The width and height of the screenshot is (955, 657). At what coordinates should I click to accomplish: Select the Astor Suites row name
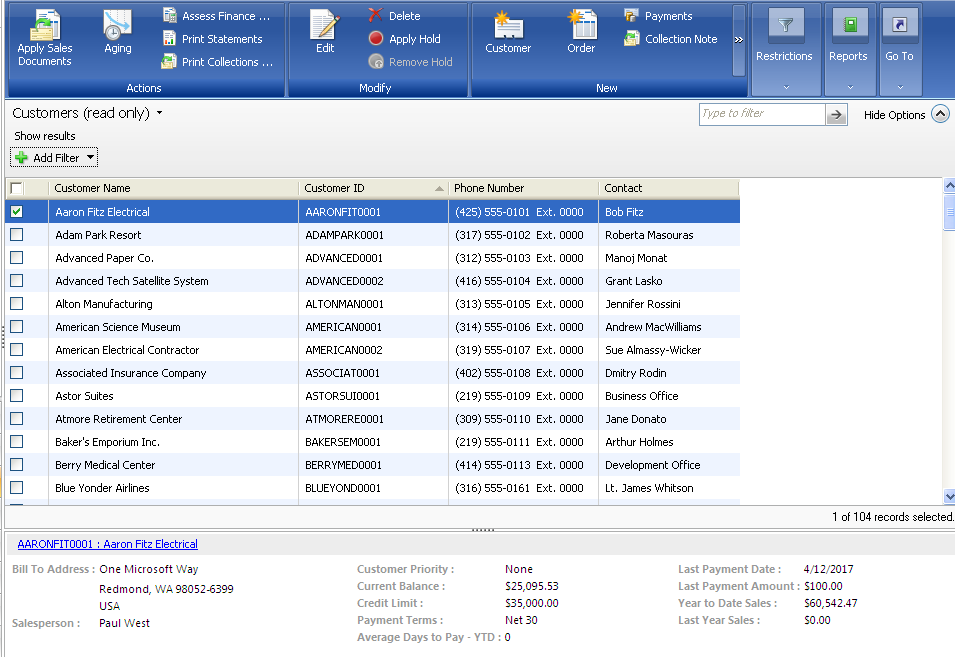[84, 396]
